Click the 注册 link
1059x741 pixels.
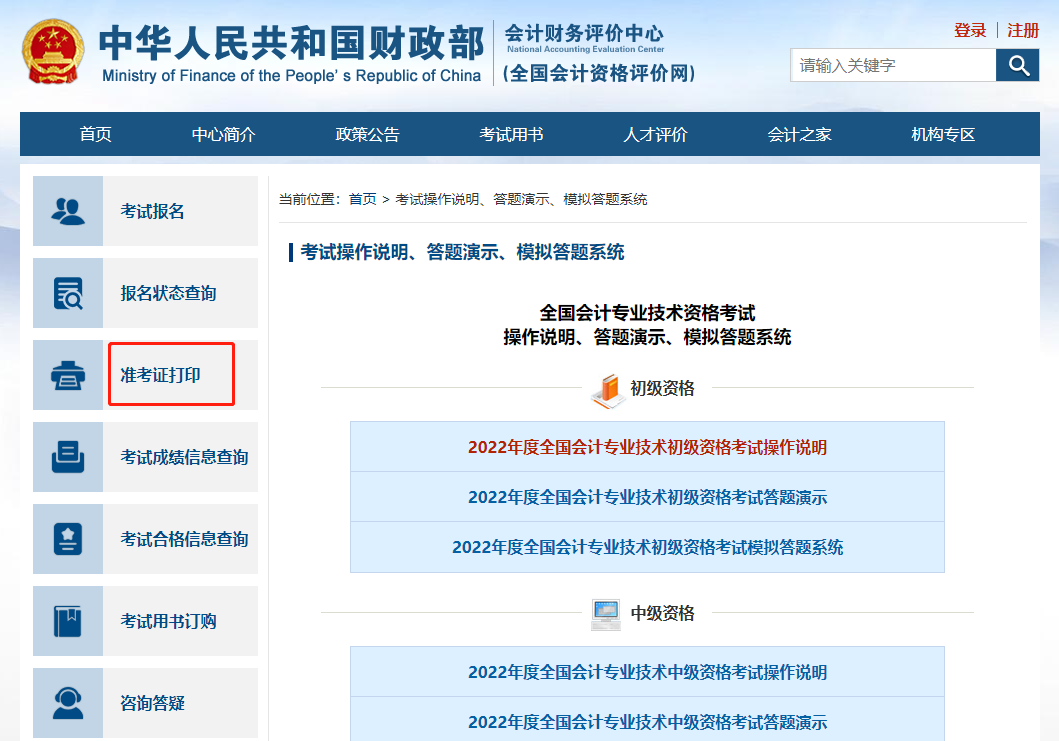1023,30
